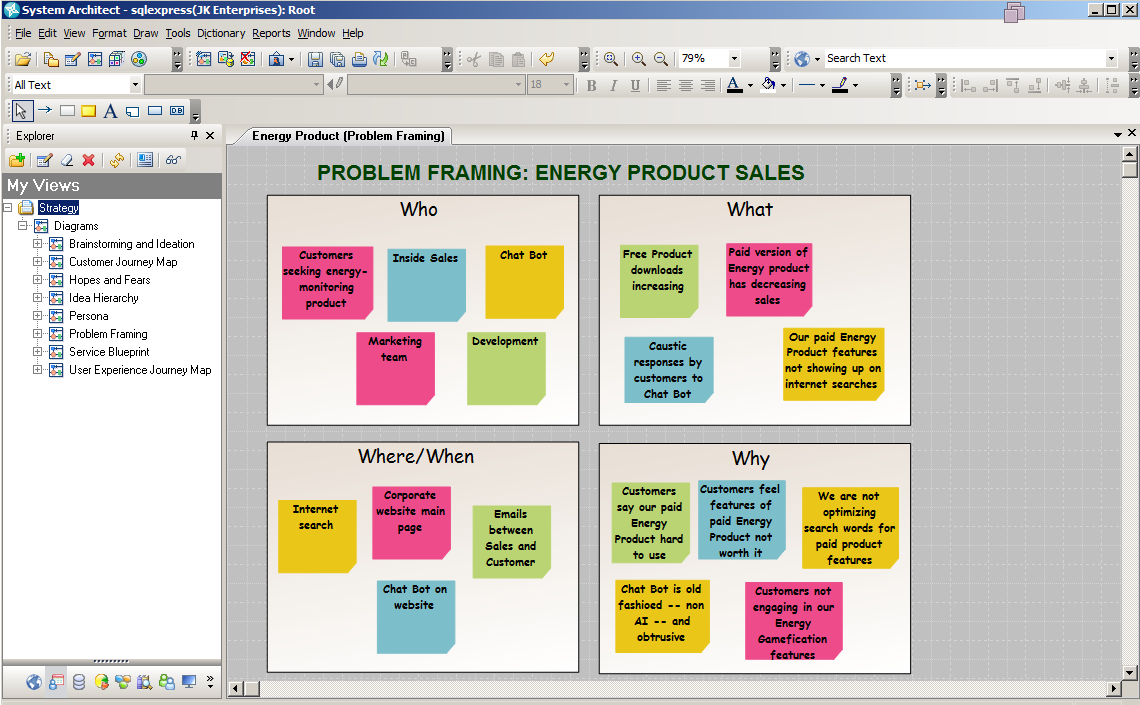Set right text alignment
Image resolution: width=1140 pixels, height=705 pixels.
tap(707, 86)
